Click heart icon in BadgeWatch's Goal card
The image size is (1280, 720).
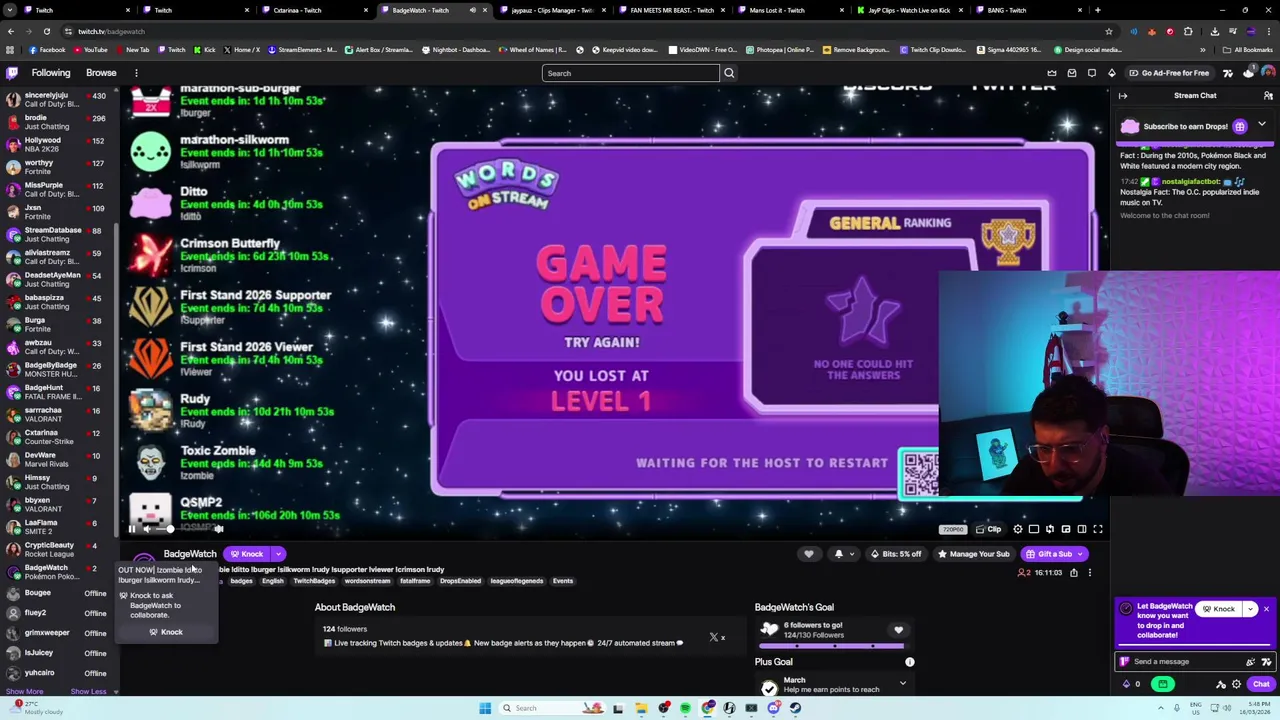click(x=898, y=630)
